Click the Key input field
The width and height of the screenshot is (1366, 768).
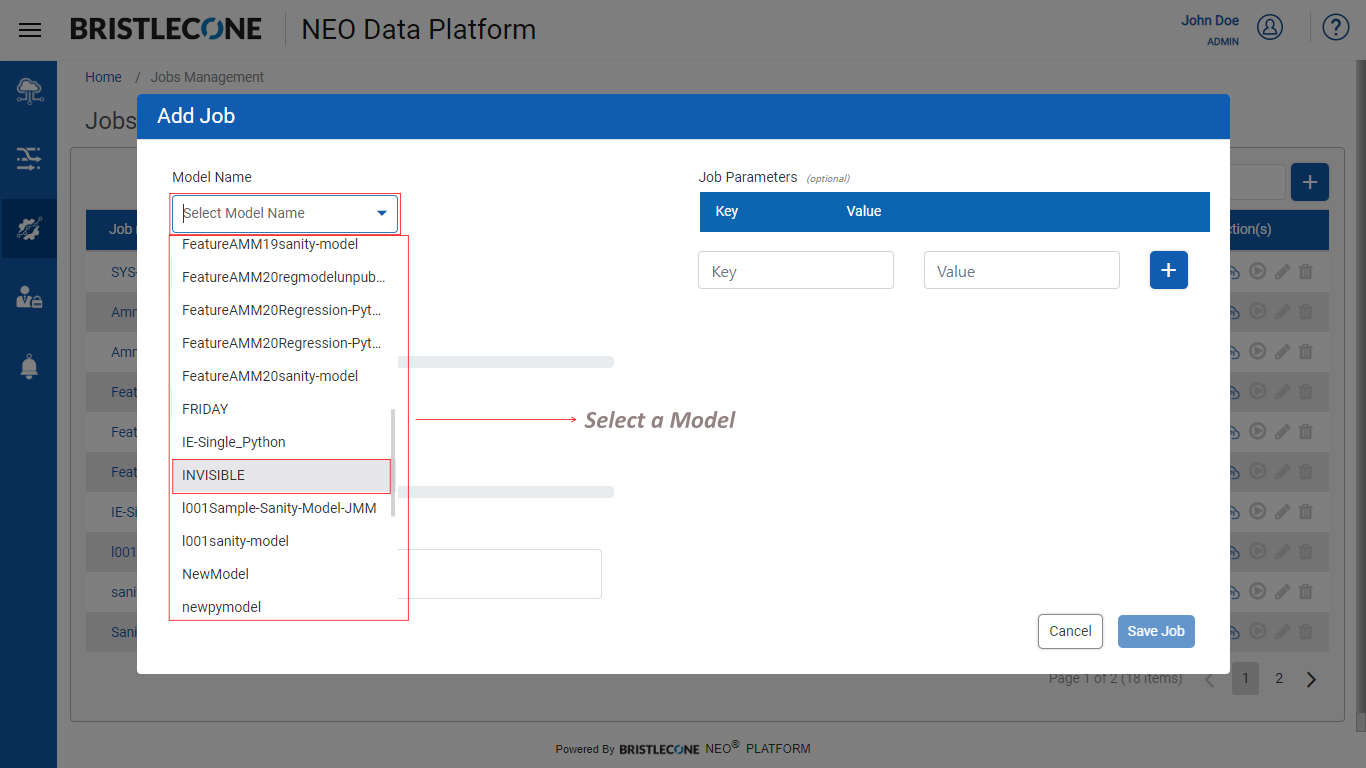(x=796, y=270)
